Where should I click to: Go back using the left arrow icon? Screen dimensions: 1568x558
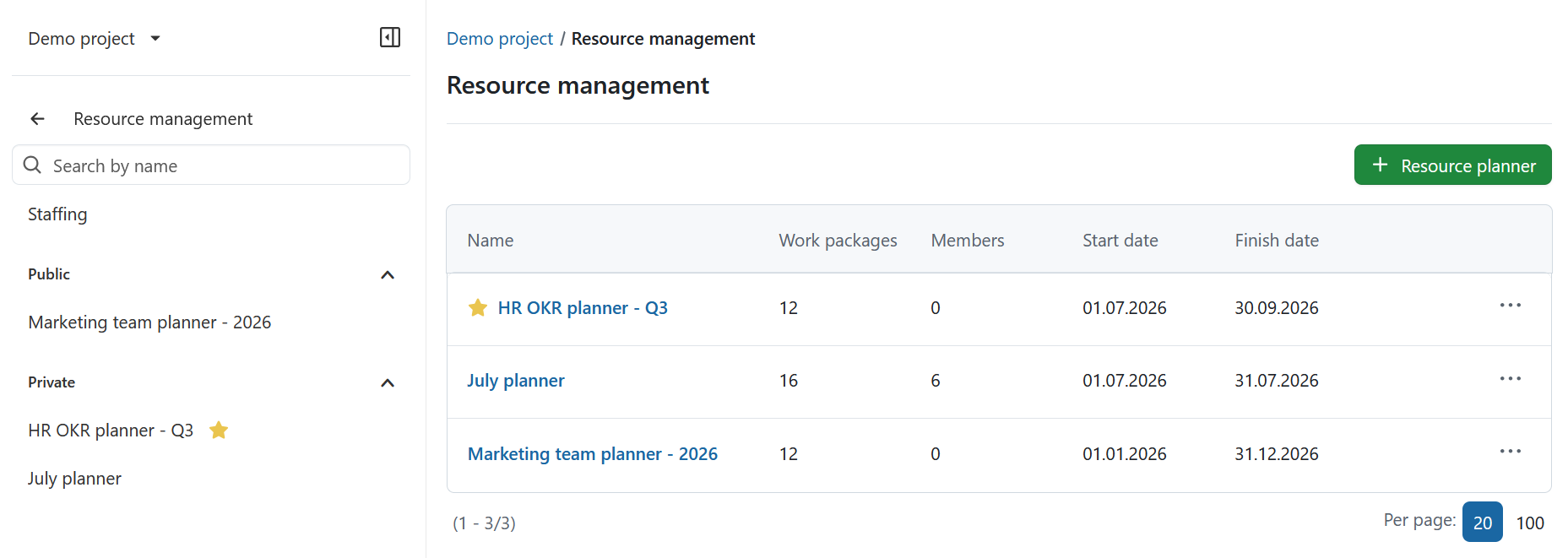(37, 119)
